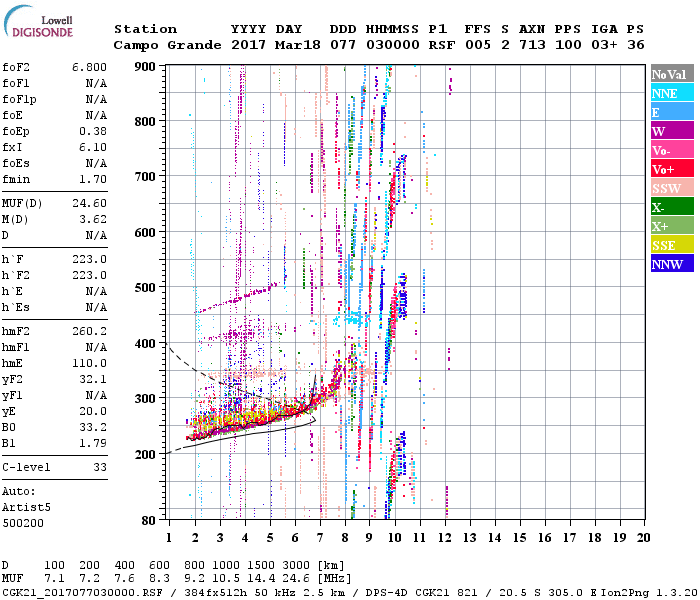This screenshot has height=600, width=700.
Task: Click the Campo Grande station name
Action: [167, 45]
